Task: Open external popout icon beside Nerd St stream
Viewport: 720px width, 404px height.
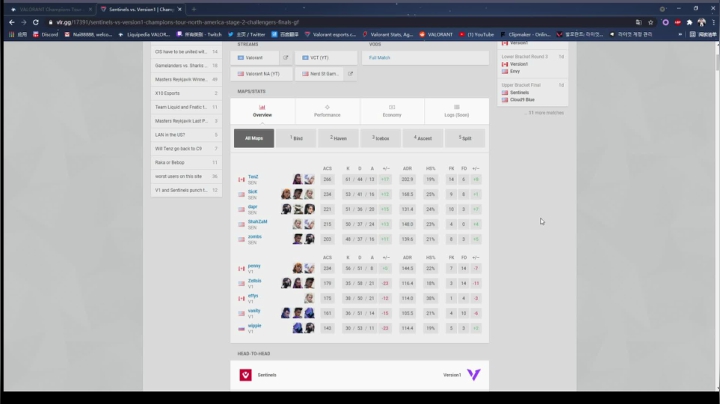Action: pyautogui.click(x=350, y=73)
